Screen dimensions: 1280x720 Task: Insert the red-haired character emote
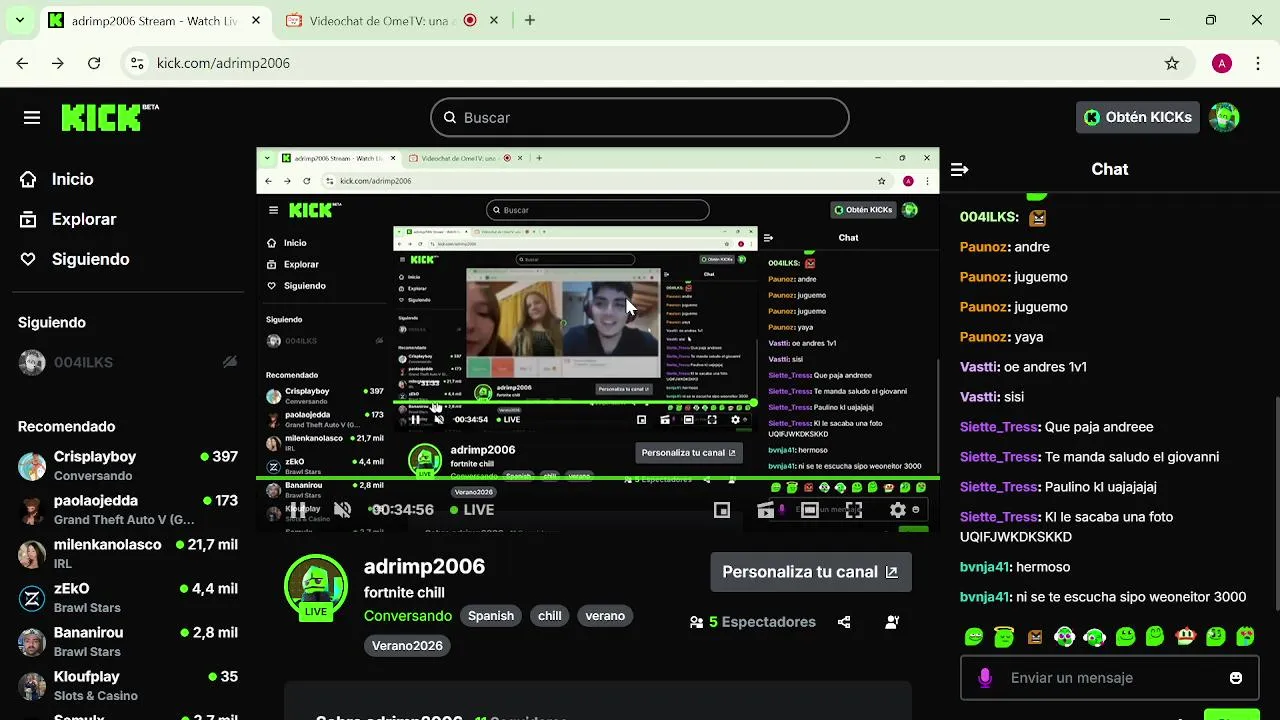point(1186,636)
